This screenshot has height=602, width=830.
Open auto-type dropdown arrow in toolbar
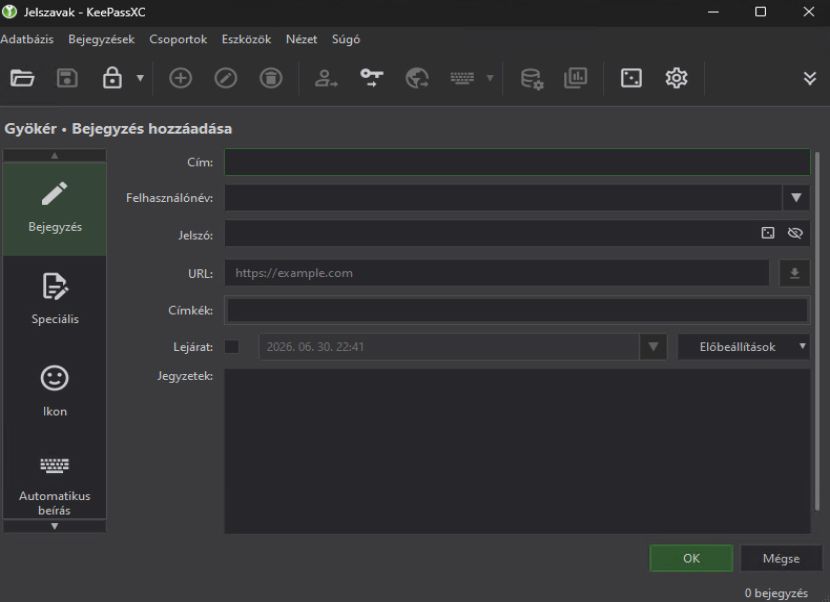click(x=490, y=78)
